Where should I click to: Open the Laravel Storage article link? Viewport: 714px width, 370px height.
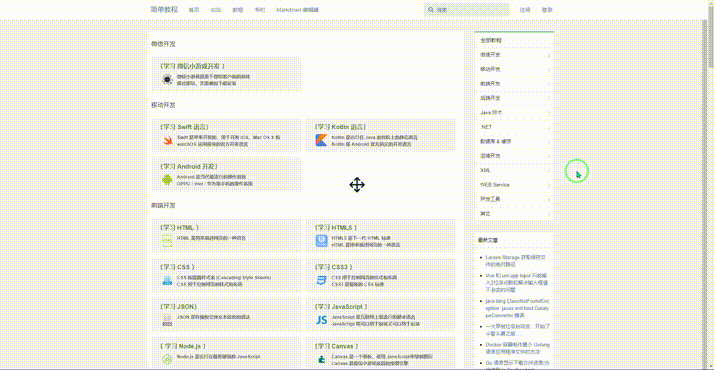515,261
